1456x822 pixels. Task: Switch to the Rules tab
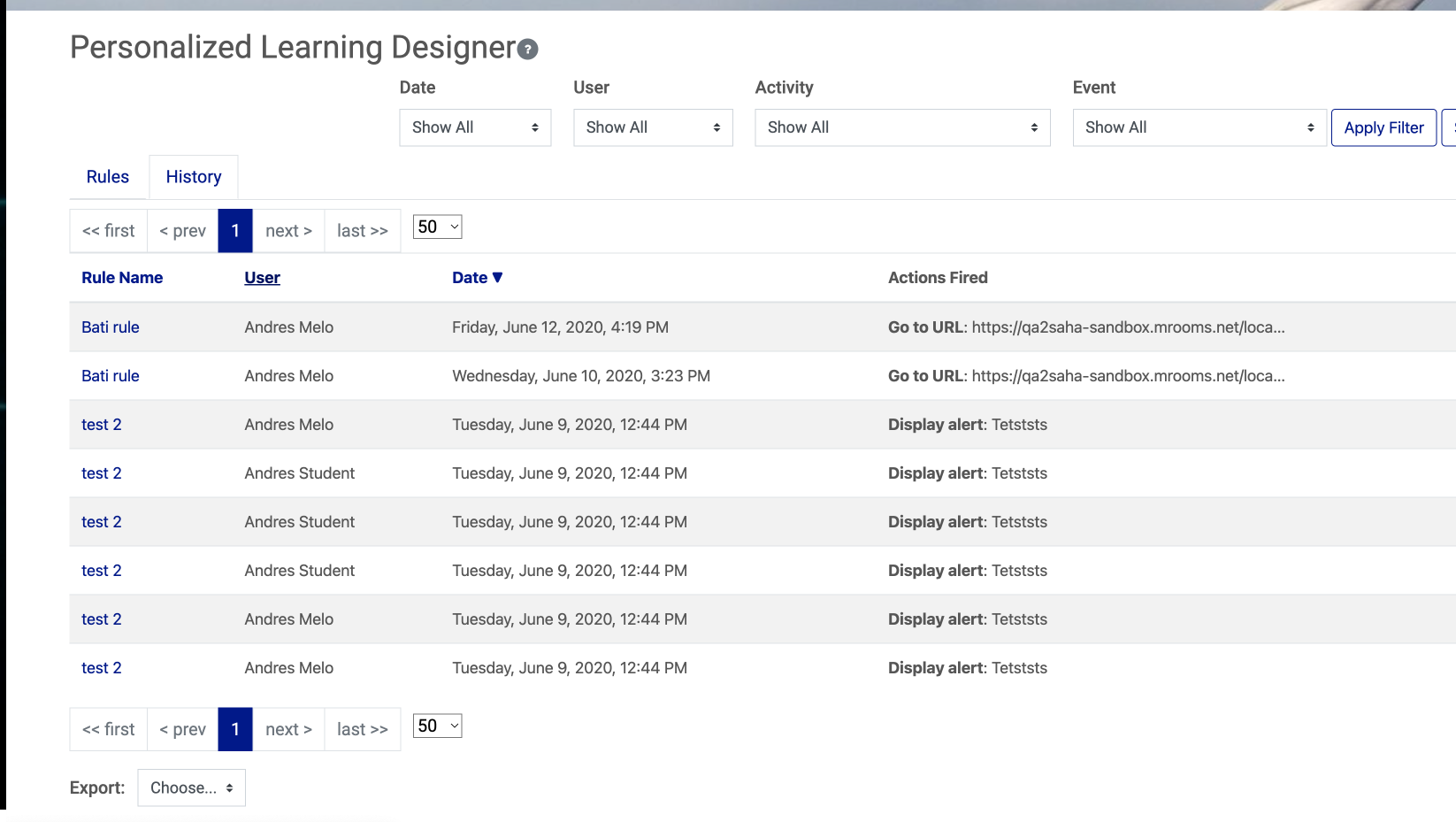tap(107, 176)
